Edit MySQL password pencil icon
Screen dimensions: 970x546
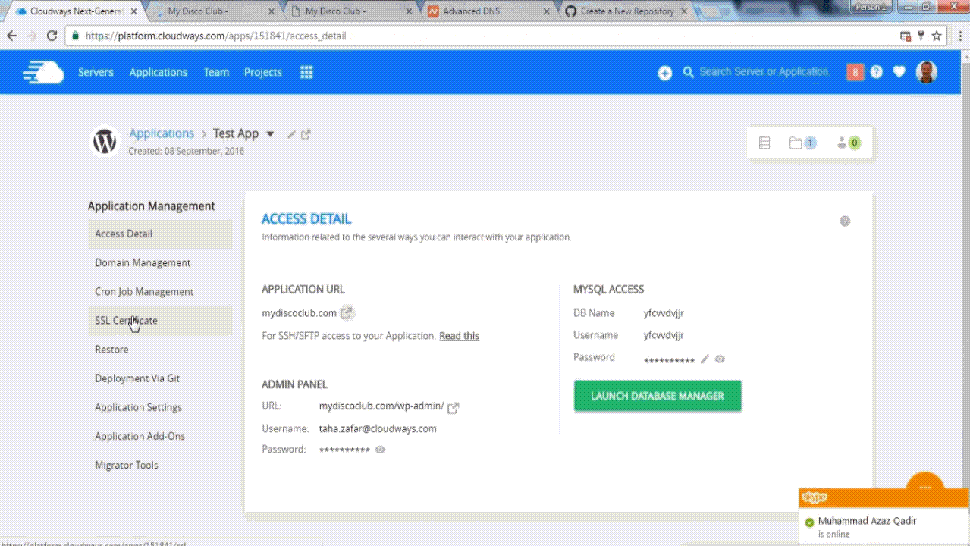click(704, 359)
